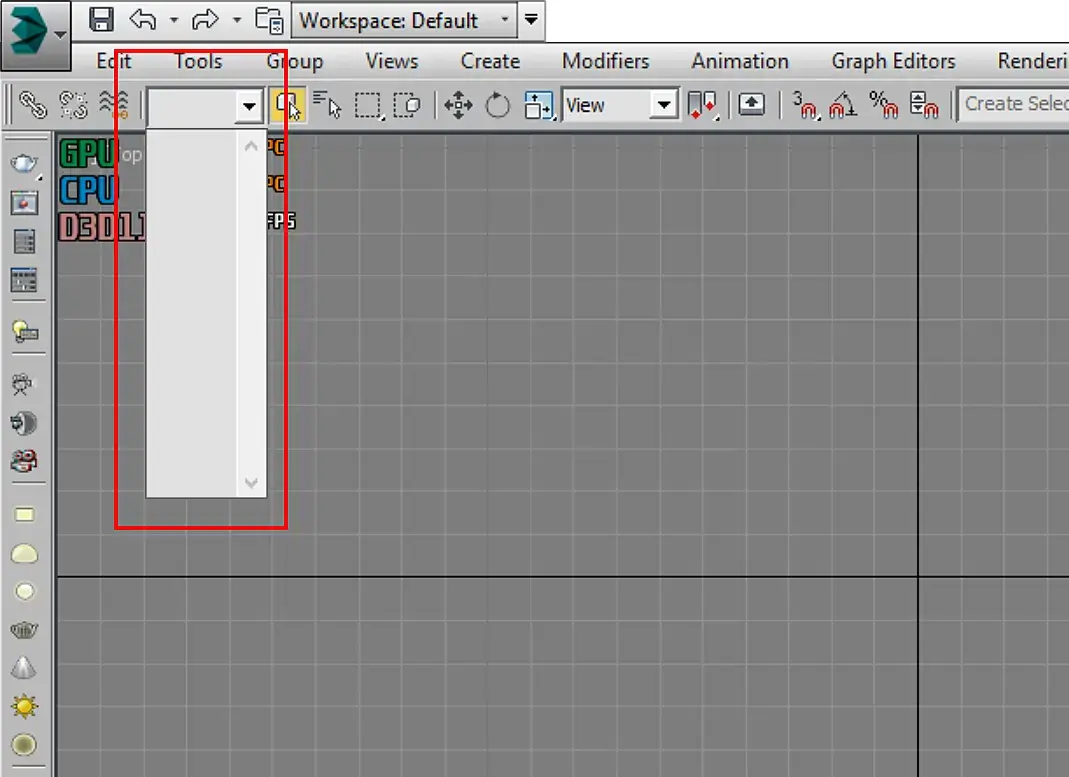Image resolution: width=1069 pixels, height=777 pixels.
Task: Open the Rendered Frame Window icon
Action: [24, 203]
